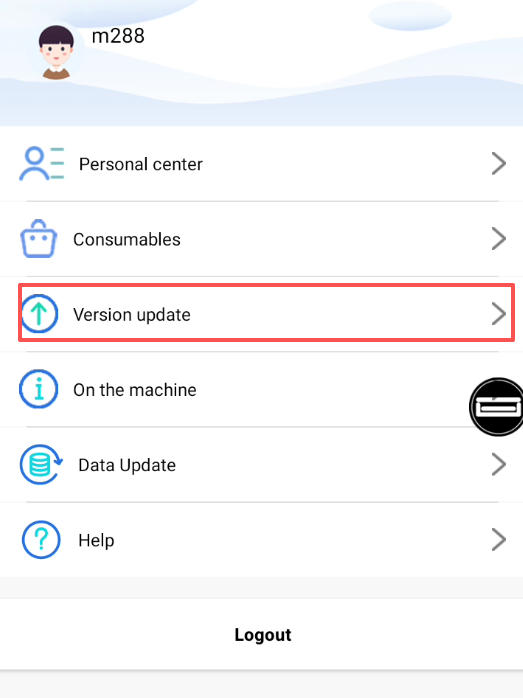Tap the user avatar picture
The image size is (523, 698).
click(56, 53)
